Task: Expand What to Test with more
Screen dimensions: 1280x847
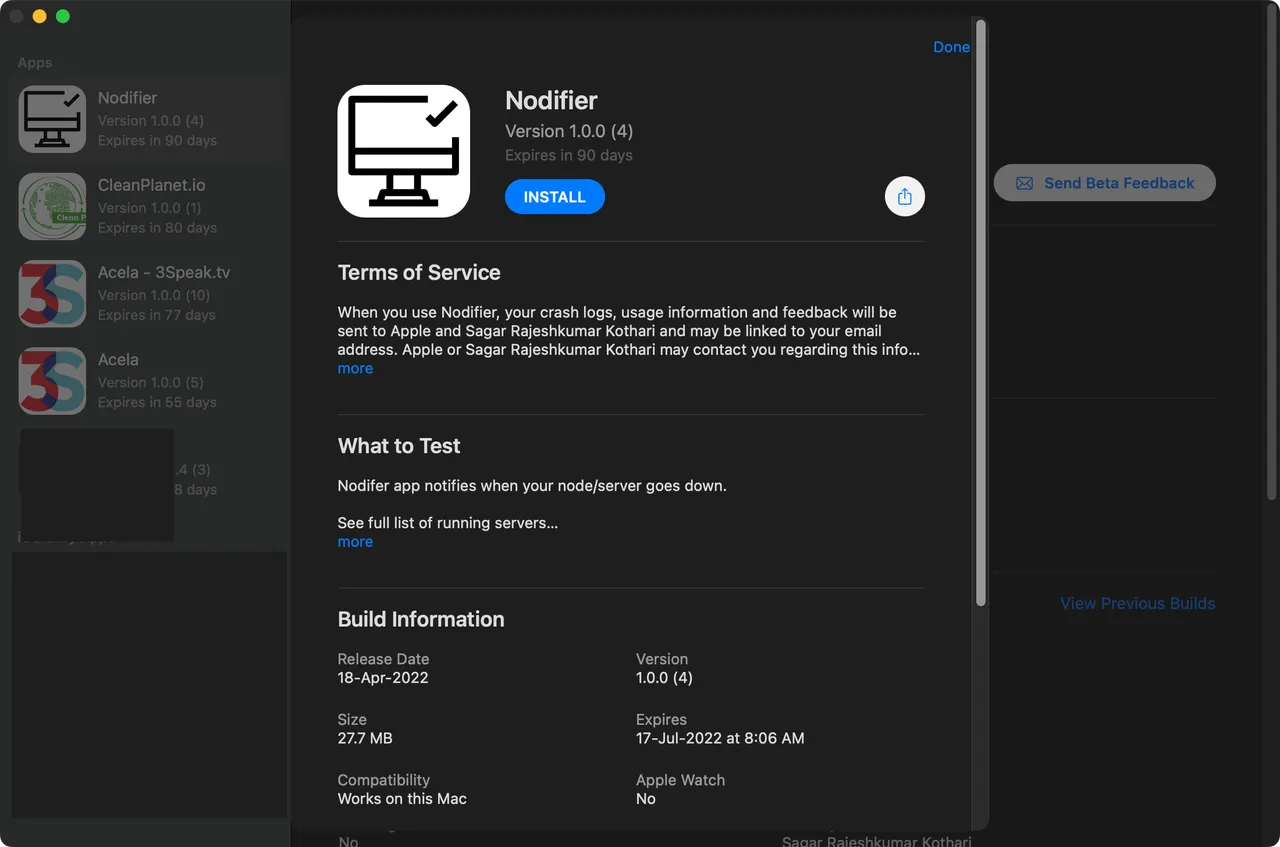Action: (355, 541)
